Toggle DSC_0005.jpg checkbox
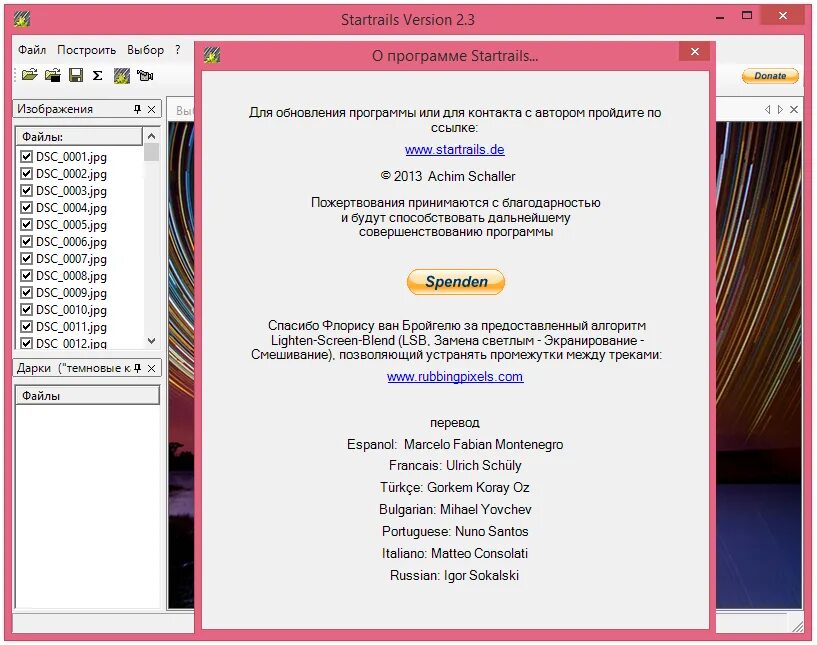817x645 pixels. click(x=27, y=225)
